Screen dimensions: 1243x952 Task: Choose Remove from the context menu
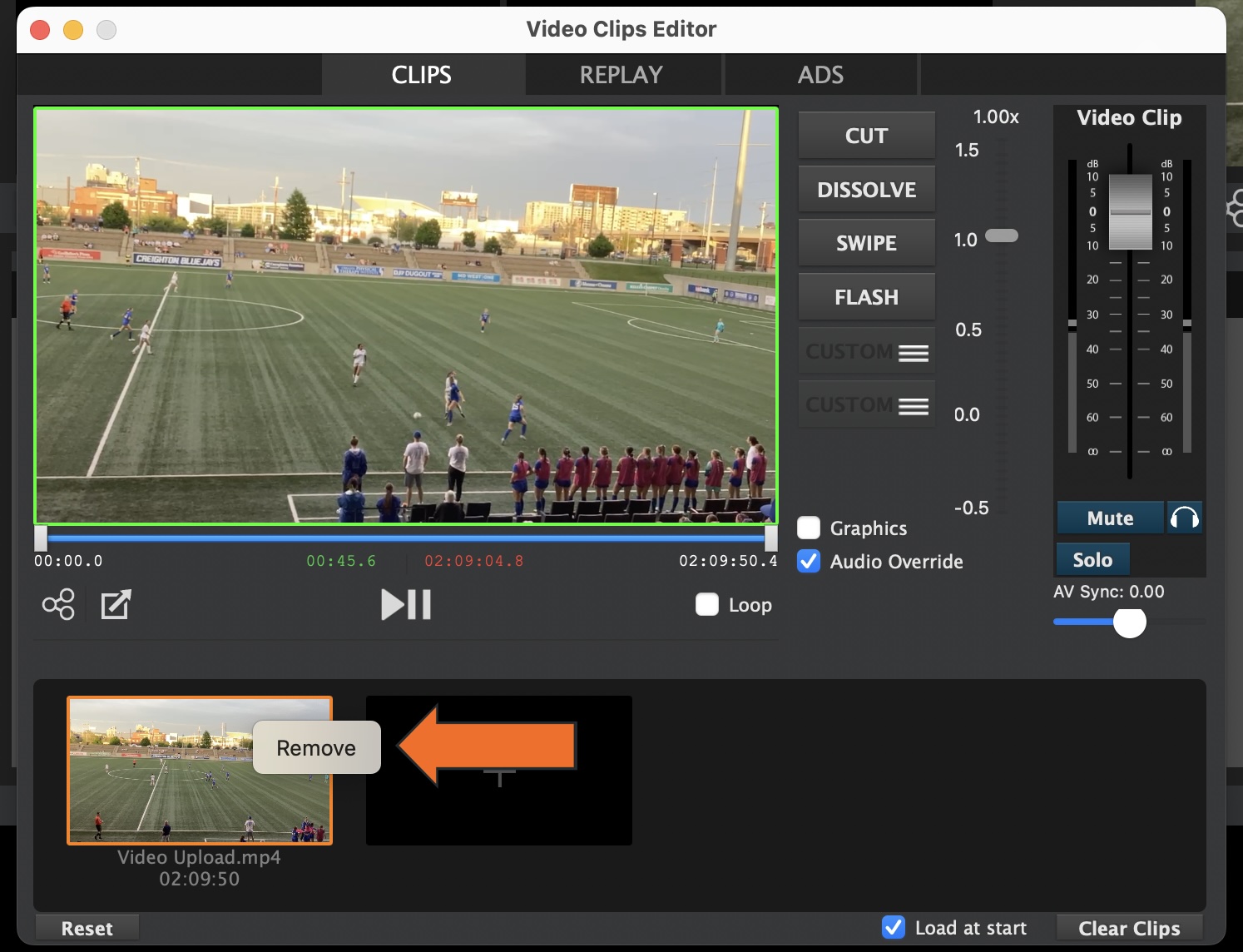[x=316, y=747]
